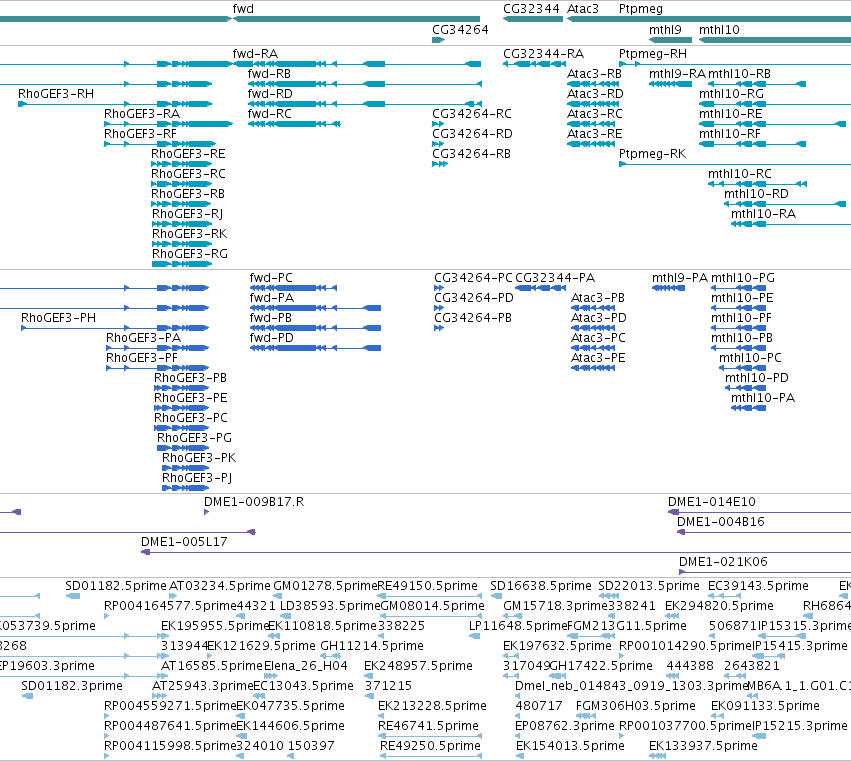
Task: Click the plain "Atac3" gene label
Action: click(582, 9)
